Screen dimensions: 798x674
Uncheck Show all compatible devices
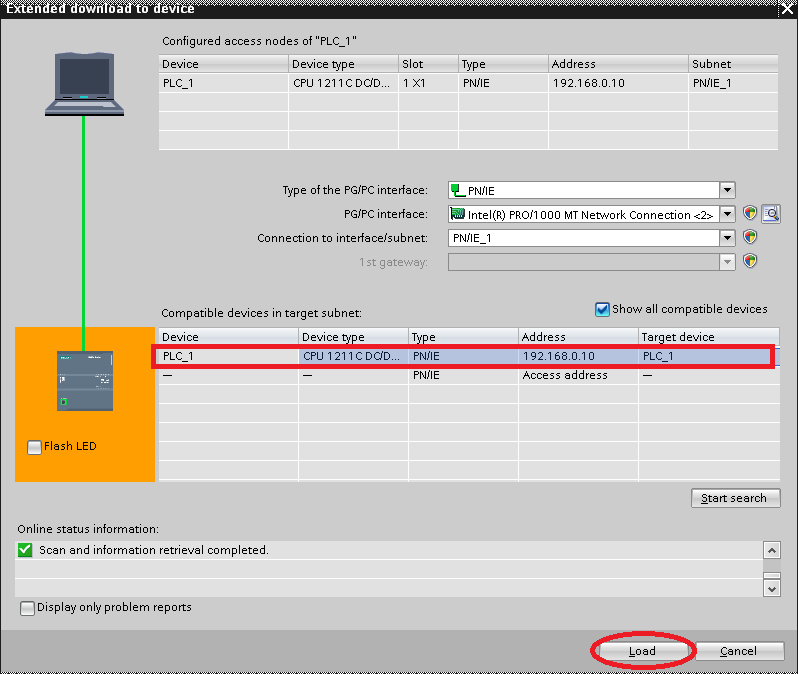pos(602,310)
